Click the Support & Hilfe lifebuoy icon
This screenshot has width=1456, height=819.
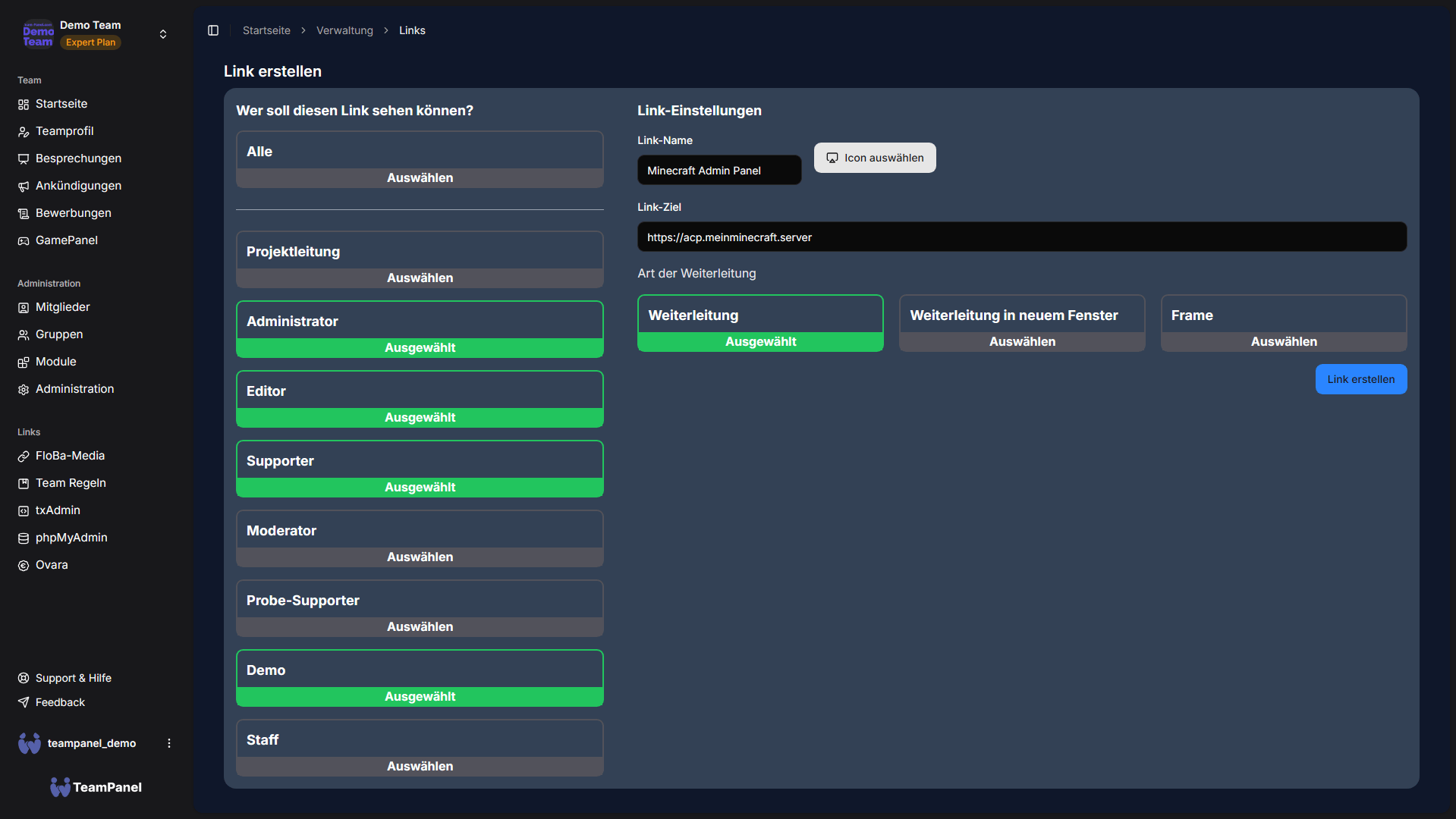tap(24, 678)
